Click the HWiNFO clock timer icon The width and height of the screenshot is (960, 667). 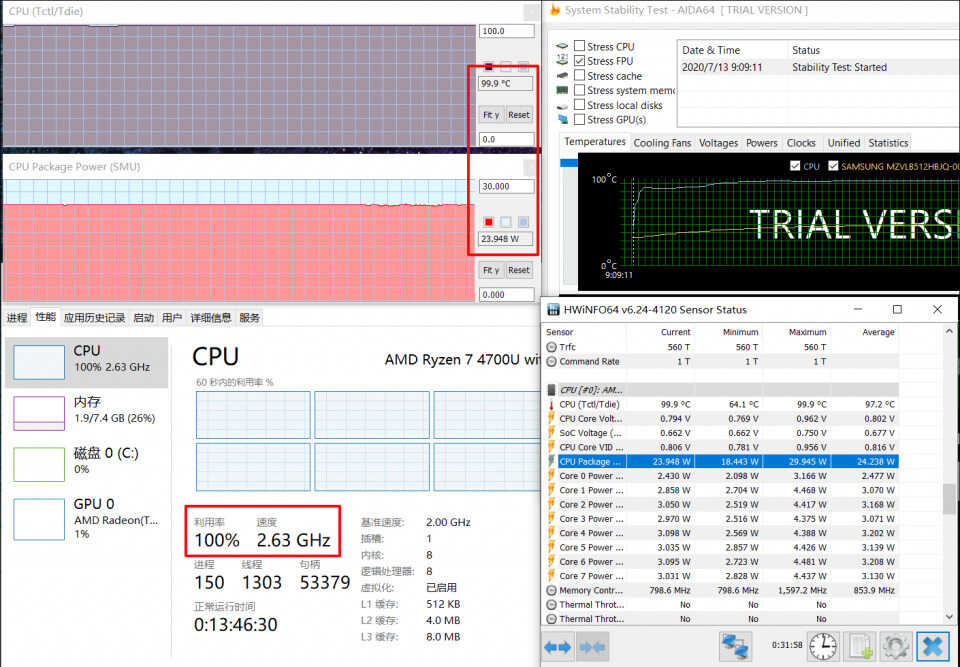(822, 647)
